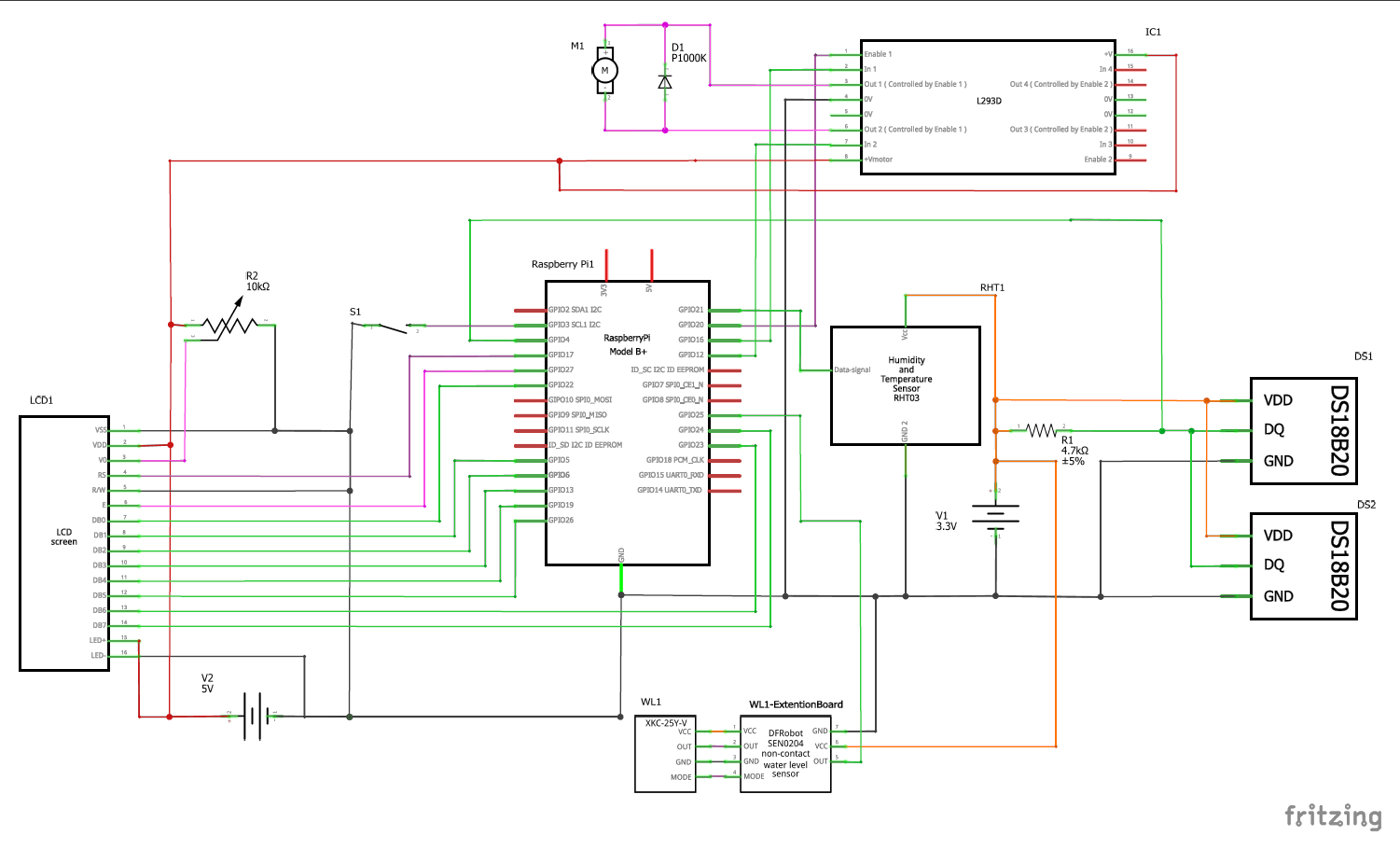The height and width of the screenshot is (850, 1400).
Task: Click the DS1 label
Action: (x=1364, y=356)
